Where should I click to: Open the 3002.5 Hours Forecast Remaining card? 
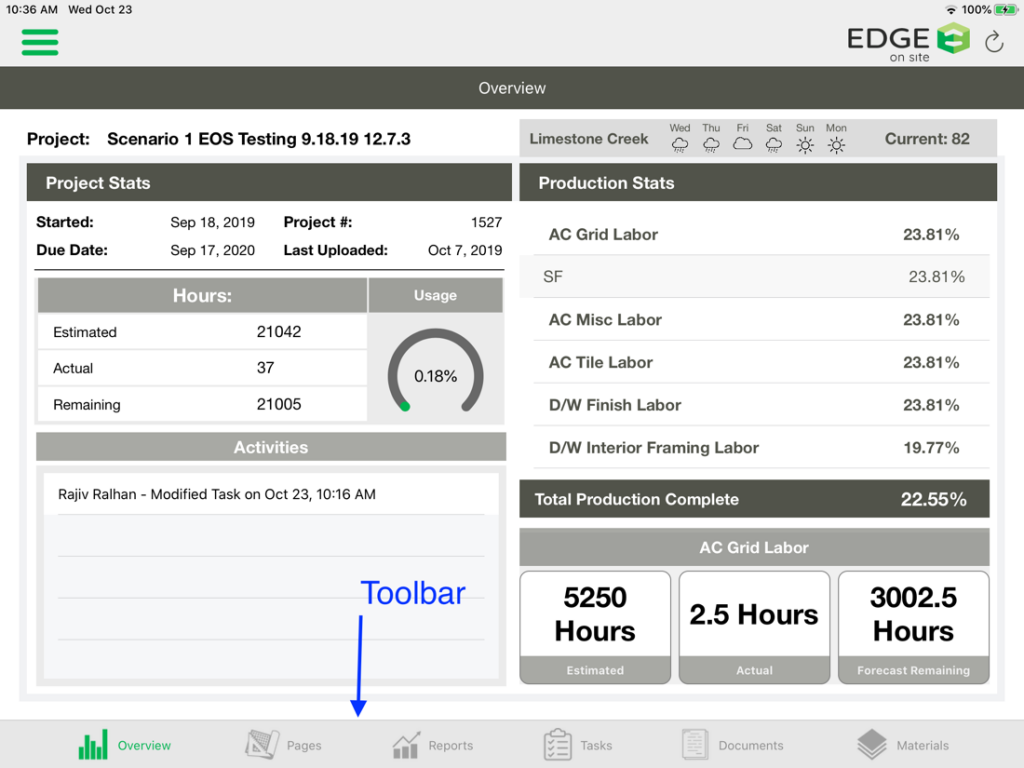[x=913, y=627]
